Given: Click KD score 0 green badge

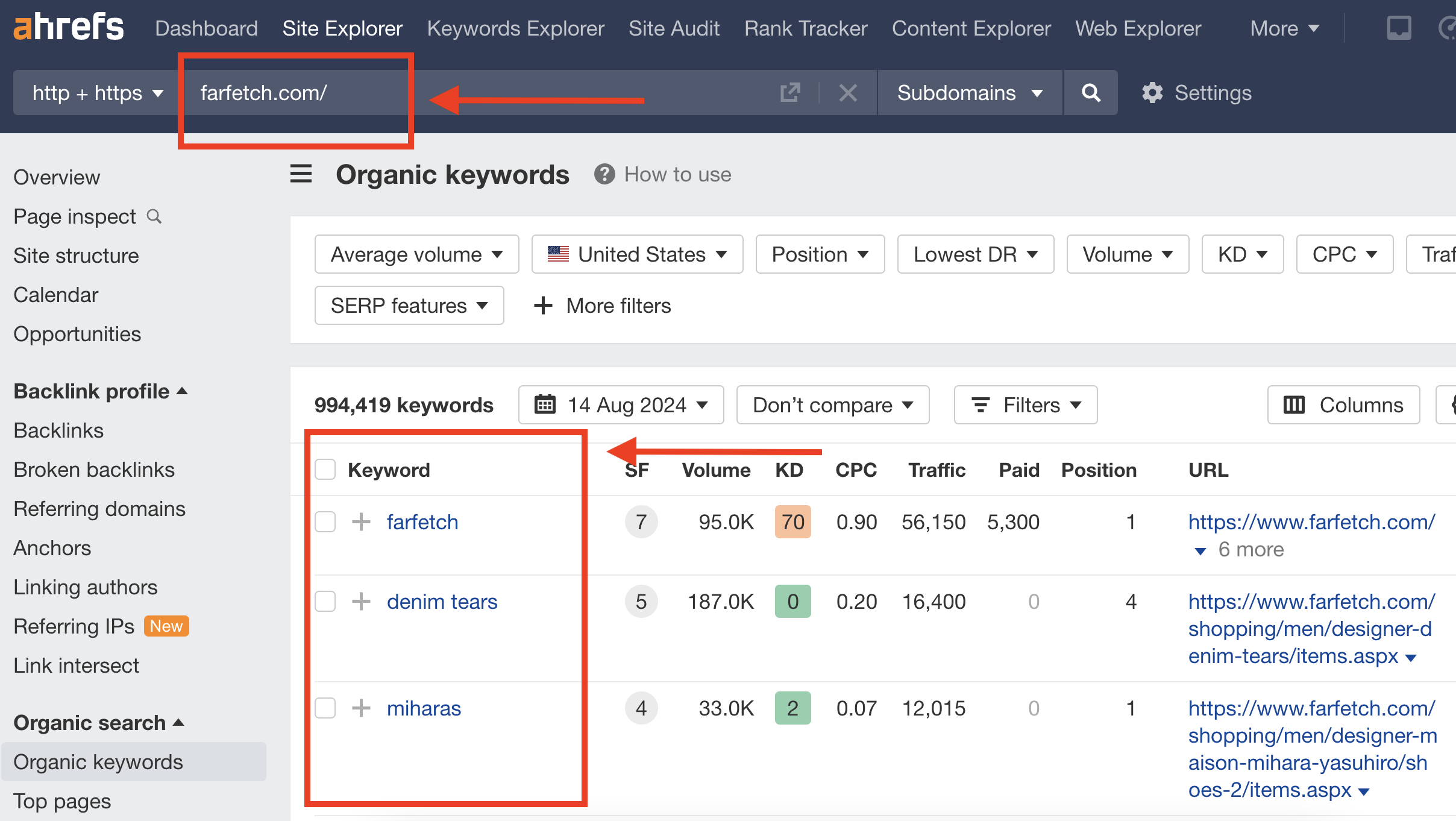Looking at the screenshot, I should [793, 602].
